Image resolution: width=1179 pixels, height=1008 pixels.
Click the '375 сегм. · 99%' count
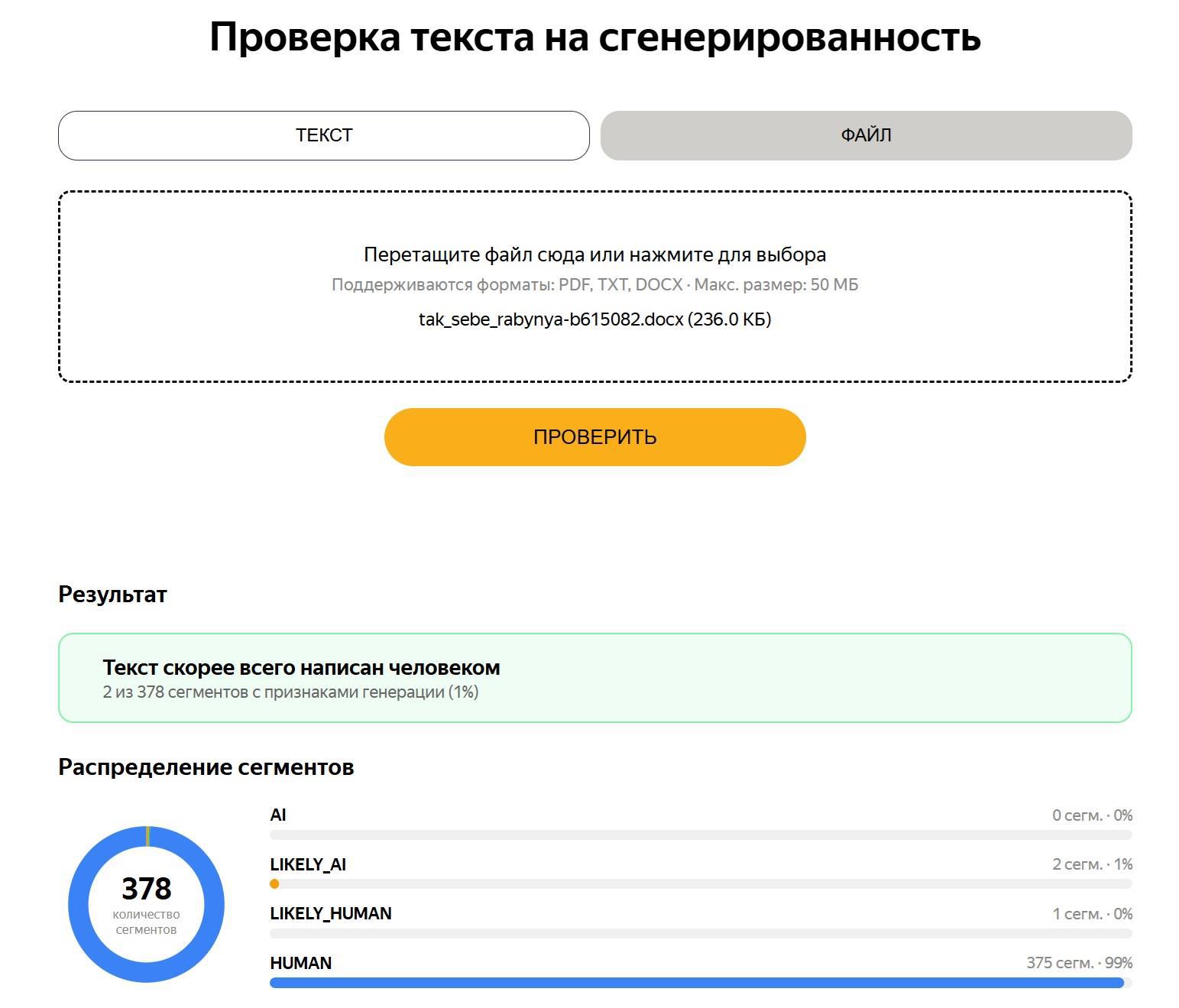pyautogui.click(x=1079, y=963)
